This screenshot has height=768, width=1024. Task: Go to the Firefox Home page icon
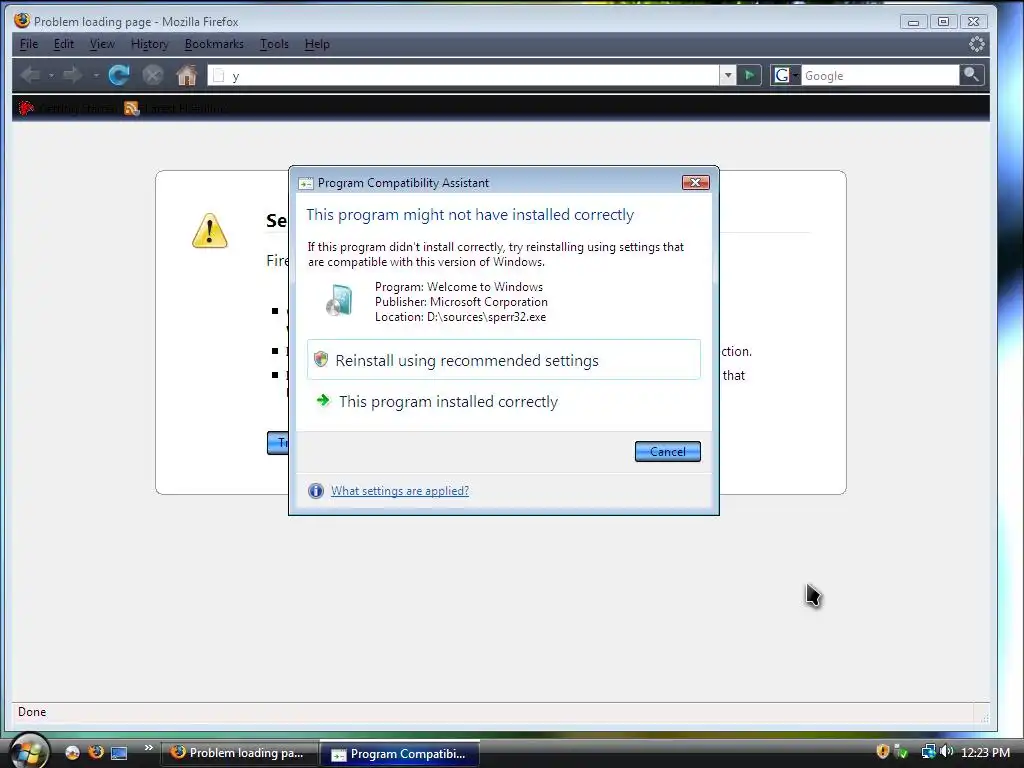187,75
